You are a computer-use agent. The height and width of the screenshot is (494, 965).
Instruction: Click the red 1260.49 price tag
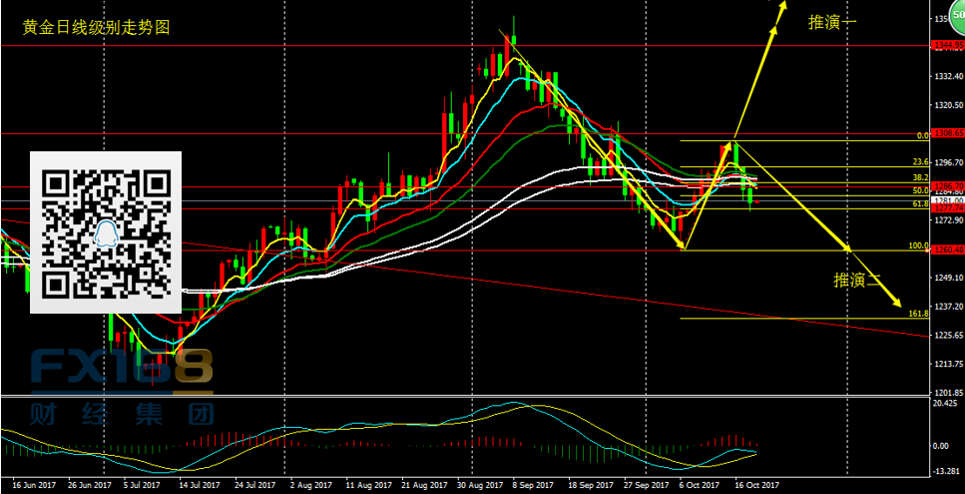click(x=946, y=250)
